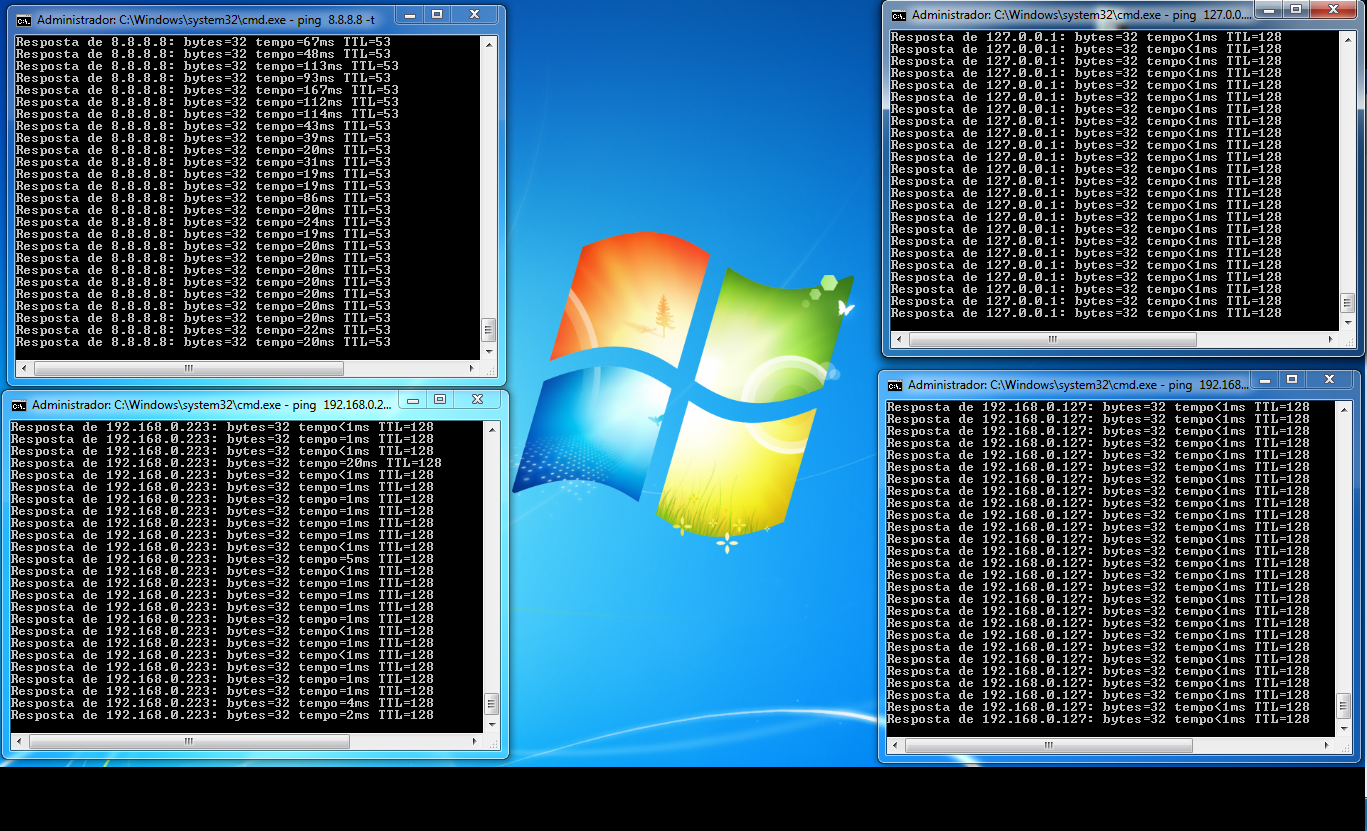Open the cmd system-menu icon of the 192.168.0.127 ping window
This screenshot has width=1367, height=831.
point(895,385)
